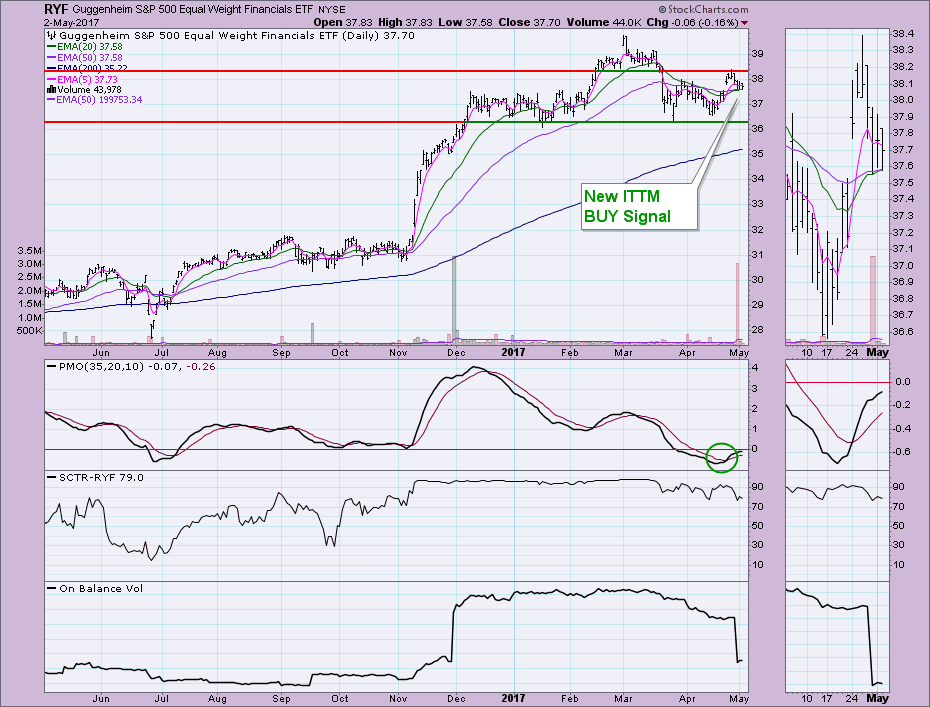This screenshot has width=930, height=707.
Task: Click the red down-triangle change indicator
Action: click(744, 23)
